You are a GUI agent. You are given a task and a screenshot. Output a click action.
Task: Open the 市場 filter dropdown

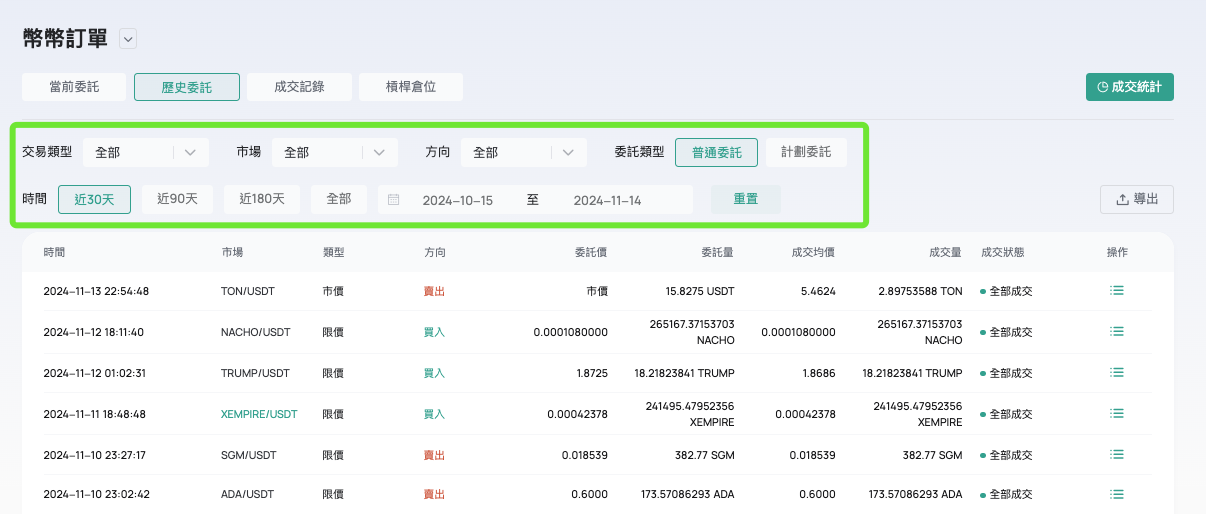tap(334, 152)
